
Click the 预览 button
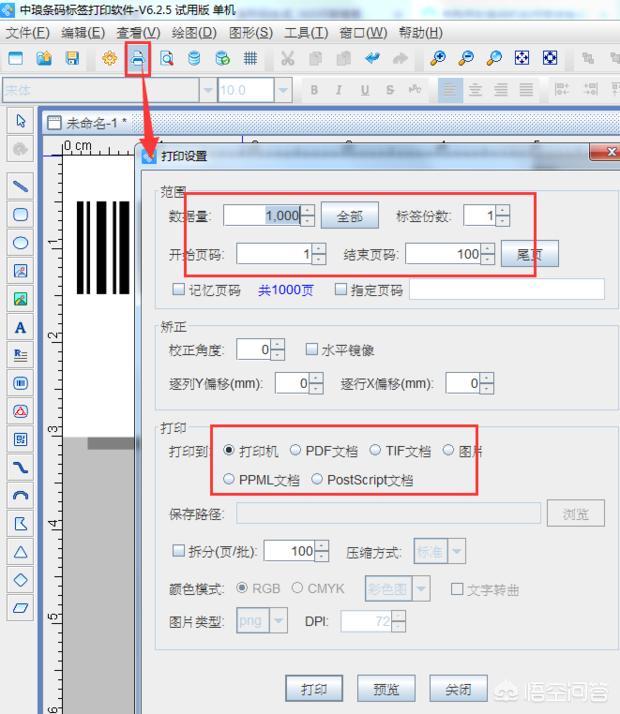(x=386, y=689)
